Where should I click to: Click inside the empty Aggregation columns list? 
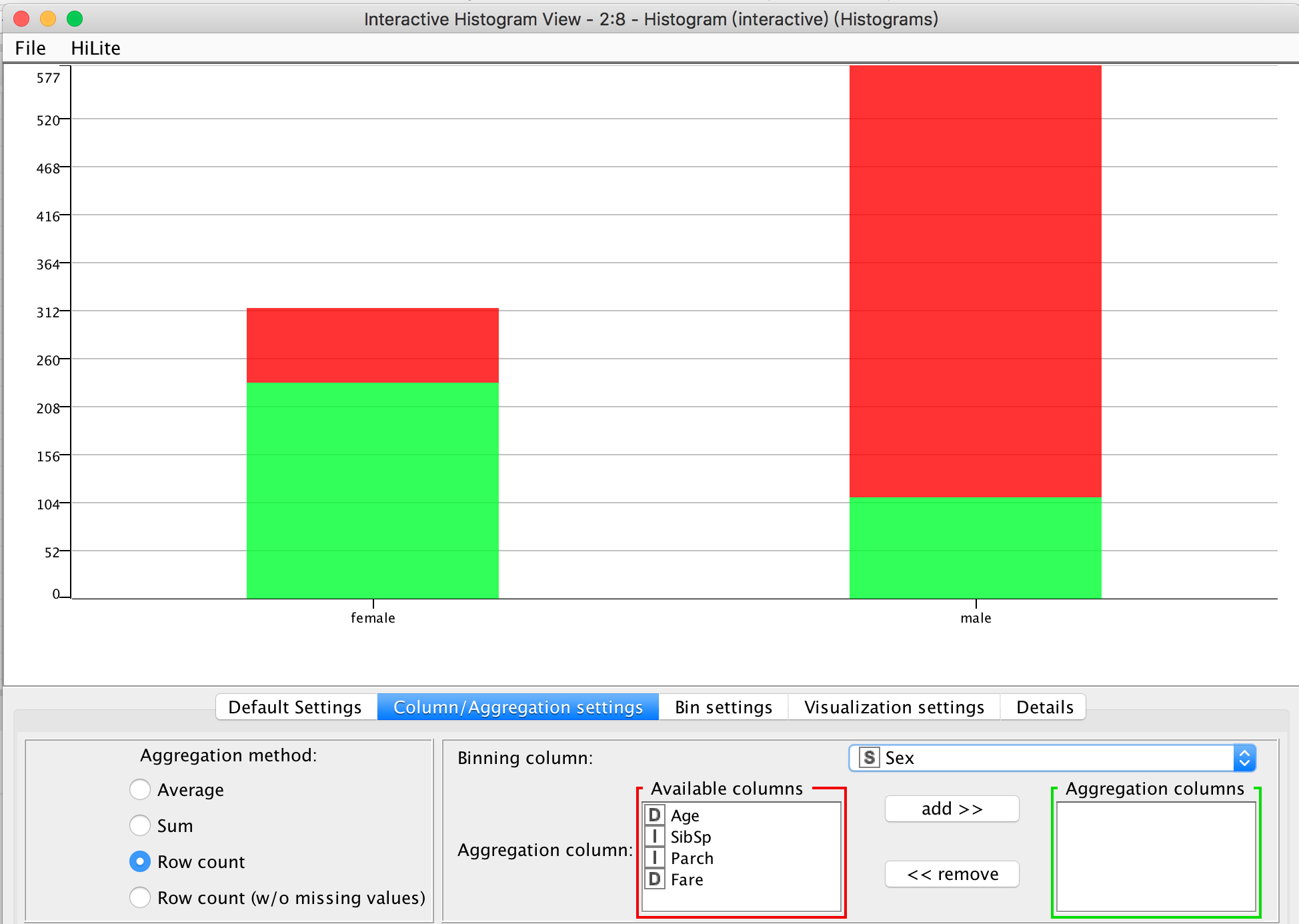[x=1156, y=857]
